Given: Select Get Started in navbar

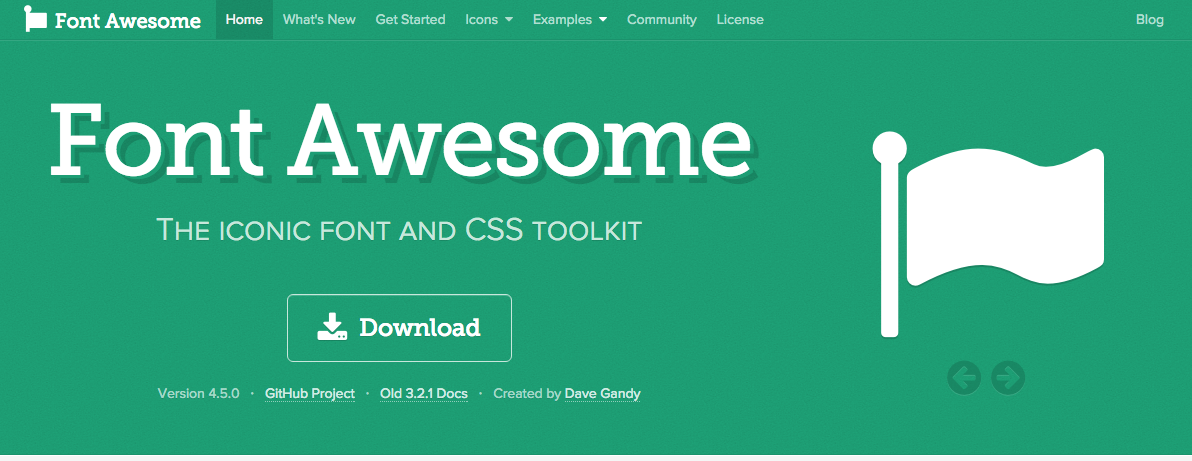Looking at the screenshot, I should point(411,20).
